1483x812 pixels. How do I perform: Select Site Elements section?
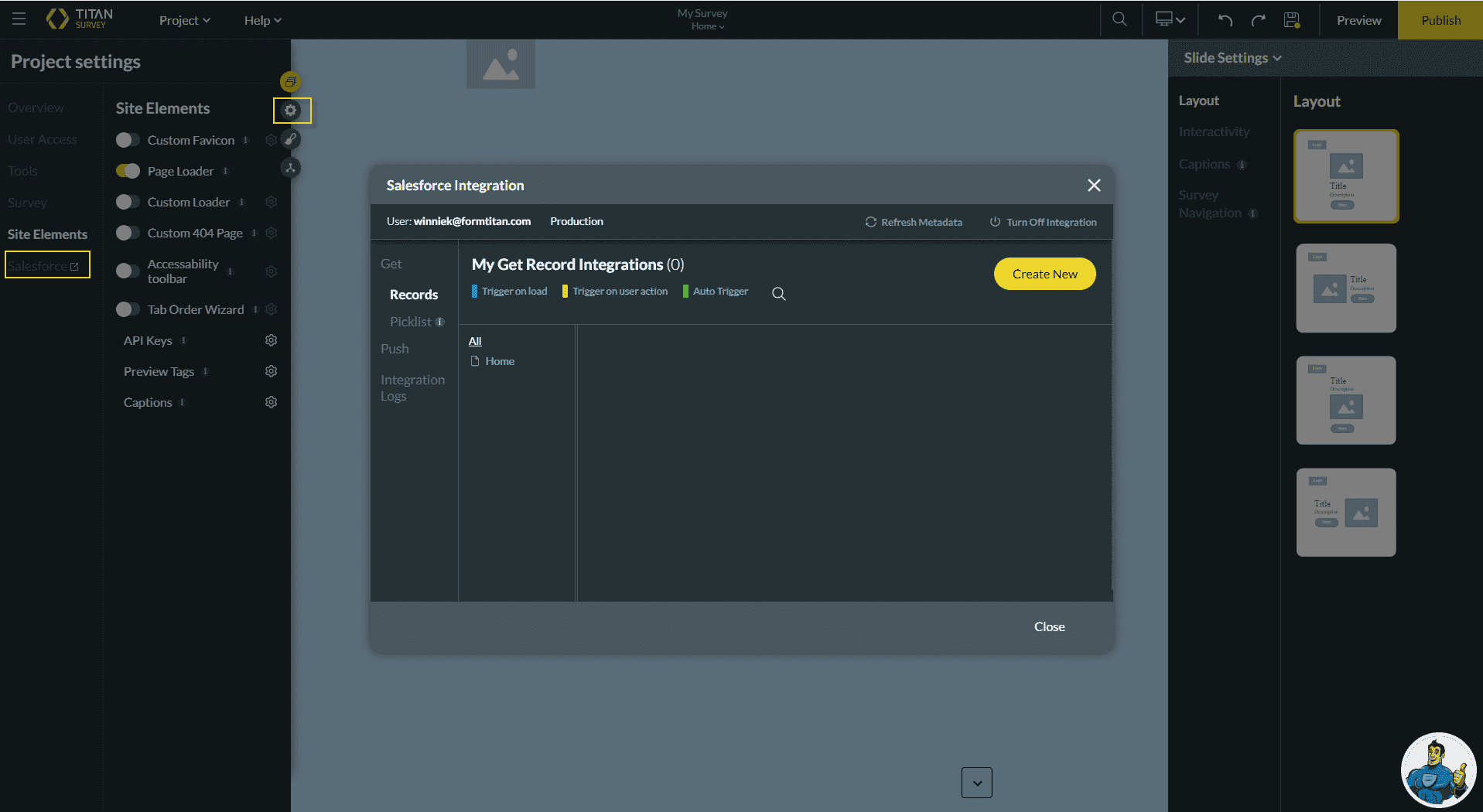[48, 234]
